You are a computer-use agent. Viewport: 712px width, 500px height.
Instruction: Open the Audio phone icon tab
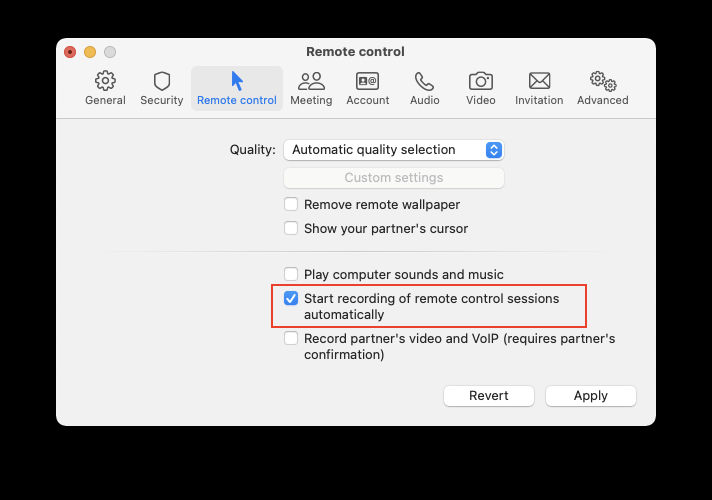pyautogui.click(x=424, y=81)
